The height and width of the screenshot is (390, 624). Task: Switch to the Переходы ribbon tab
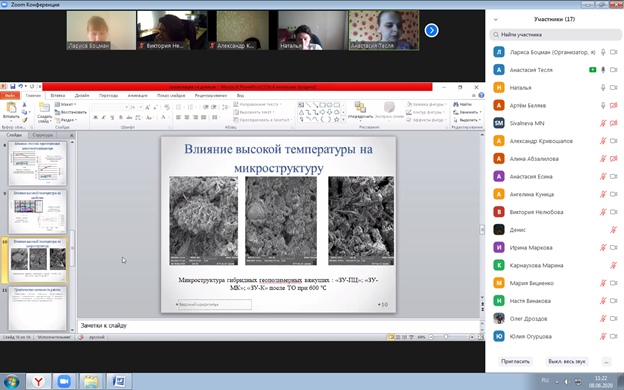108,96
